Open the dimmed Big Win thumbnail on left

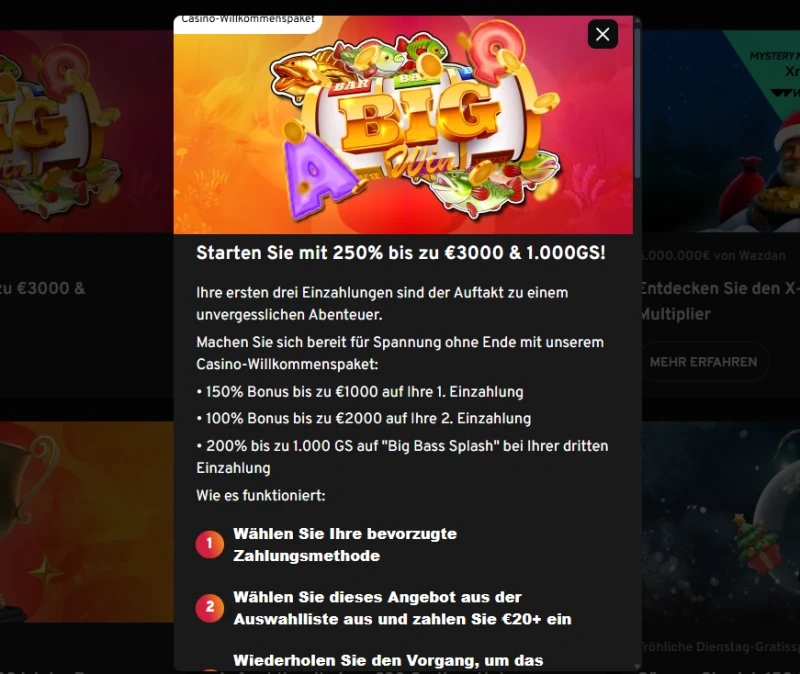87,132
